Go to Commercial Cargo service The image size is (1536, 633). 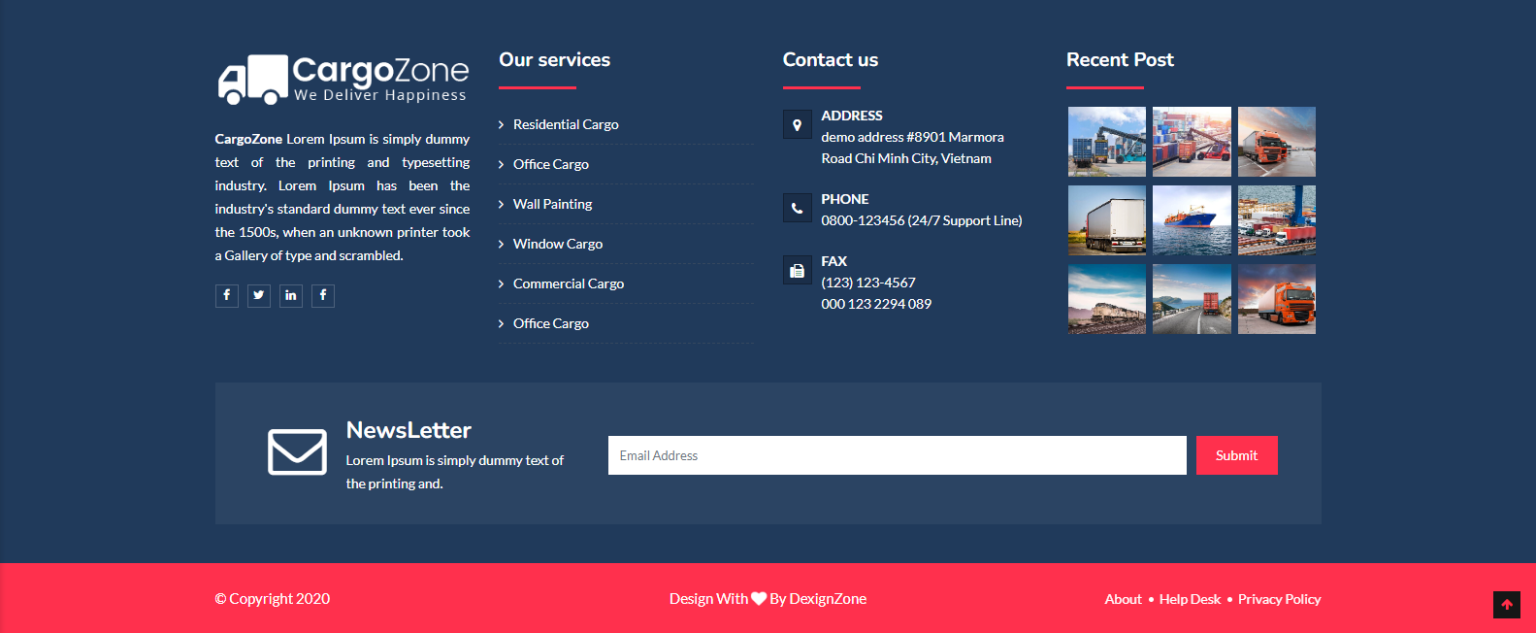(x=568, y=284)
